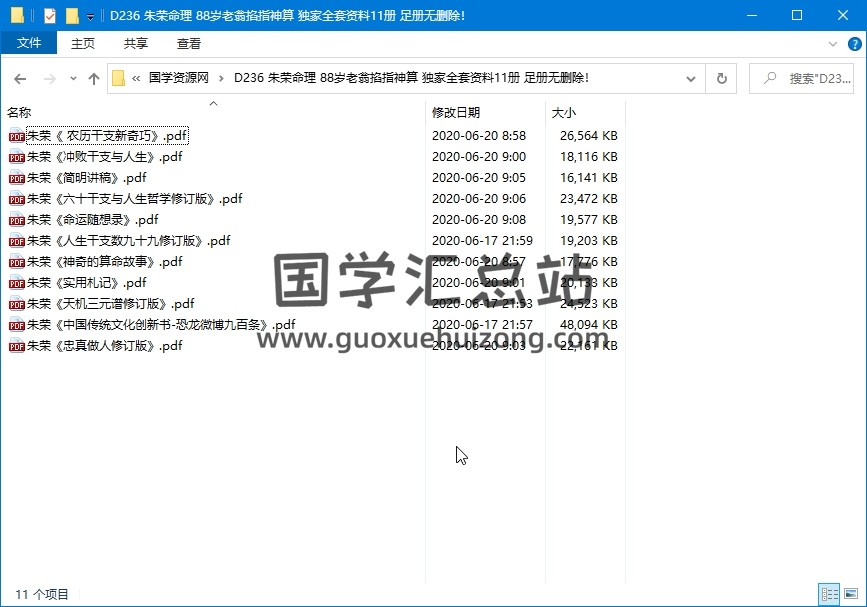Switch to Large icons view layout
The height and width of the screenshot is (607, 867).
pyautogui.click(x=850, y=593)
